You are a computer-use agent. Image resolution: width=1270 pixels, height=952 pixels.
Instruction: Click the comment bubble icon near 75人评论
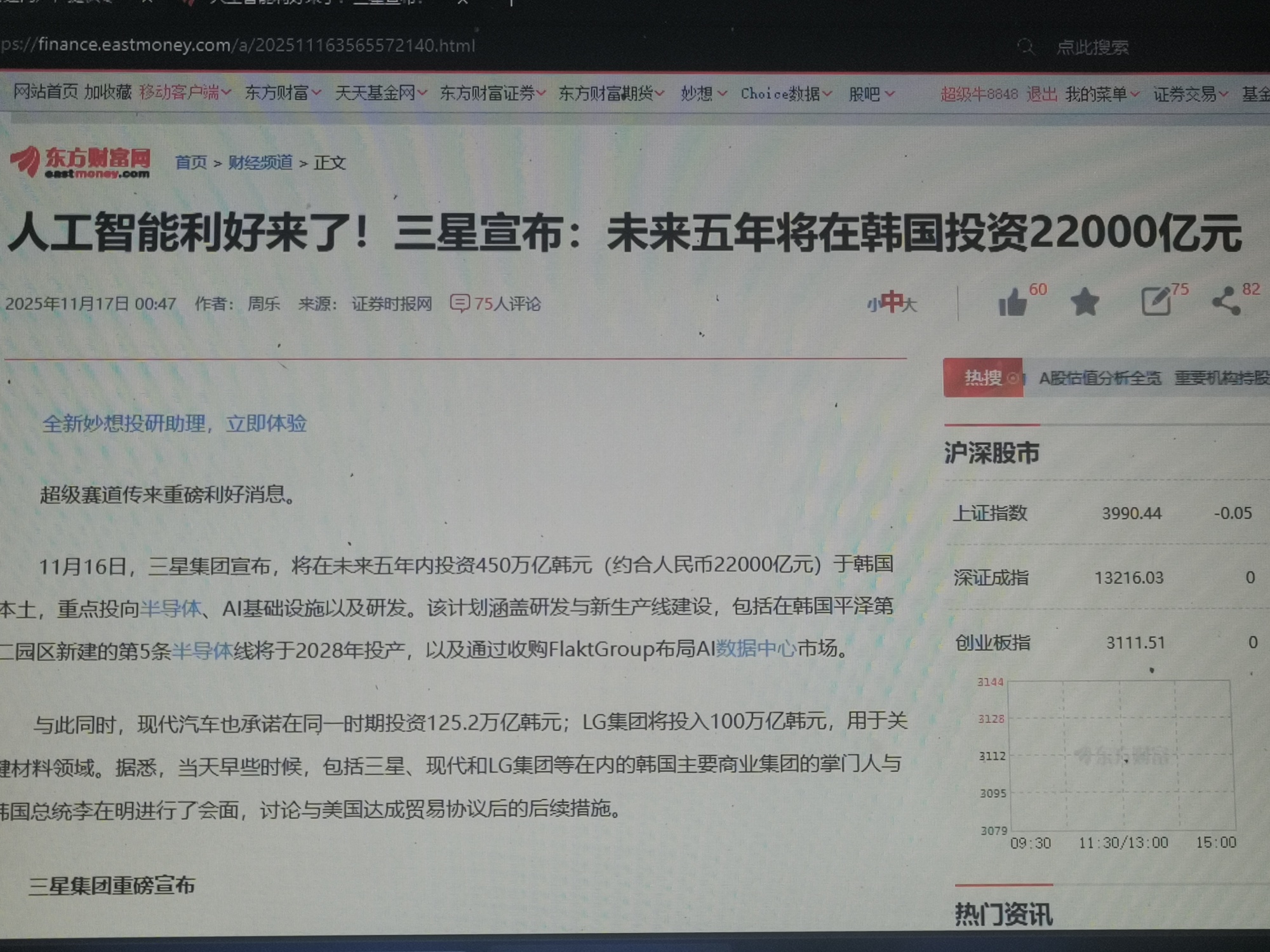460,303
